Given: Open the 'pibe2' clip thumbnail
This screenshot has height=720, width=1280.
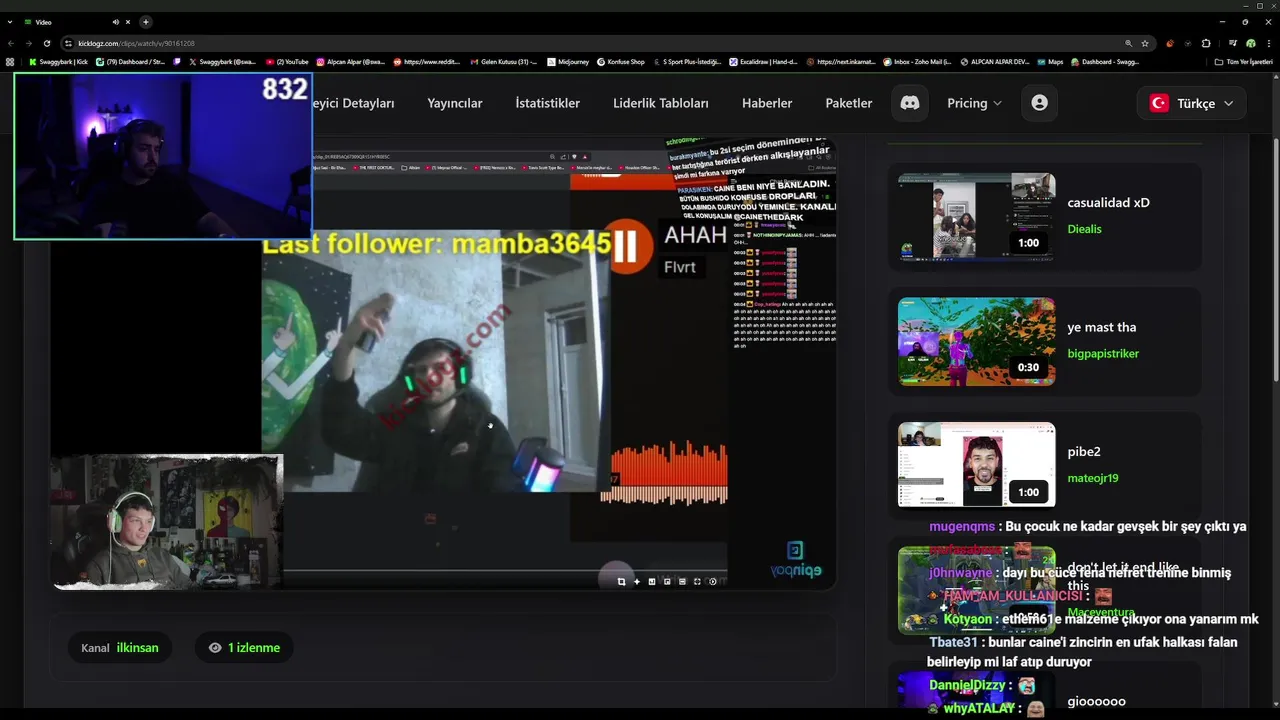Looking at the screenshot, I should point(976,466).
